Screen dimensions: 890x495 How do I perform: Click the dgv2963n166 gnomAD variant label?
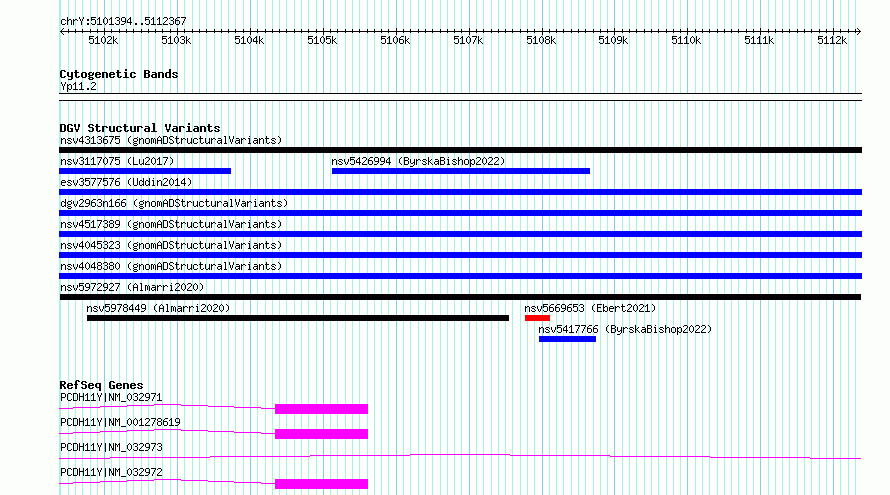pos(174,203)
